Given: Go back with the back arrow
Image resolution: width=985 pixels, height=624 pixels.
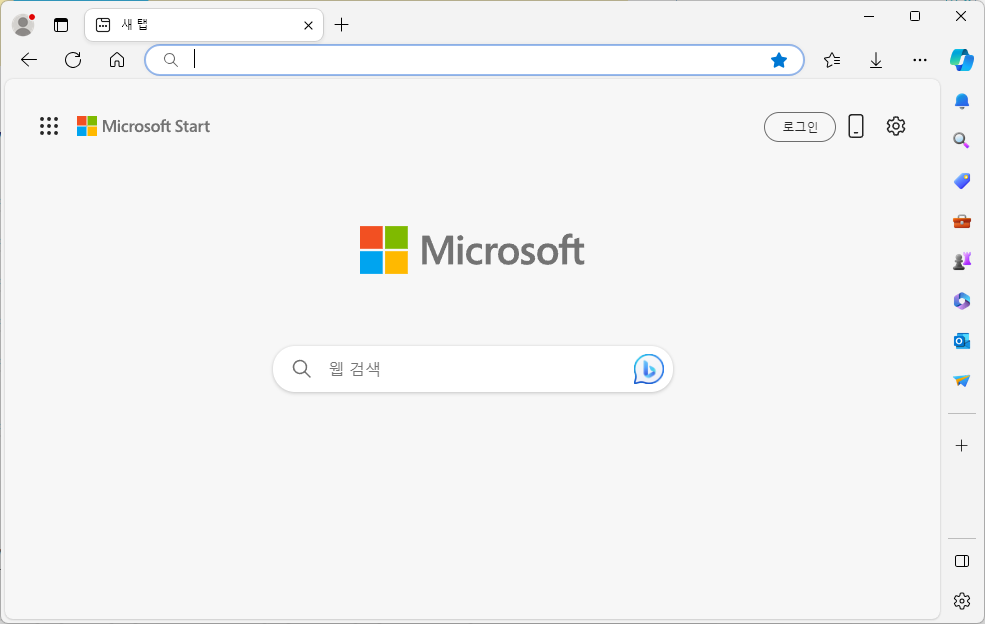Looking at the screenshot, I should click(29, 60).
